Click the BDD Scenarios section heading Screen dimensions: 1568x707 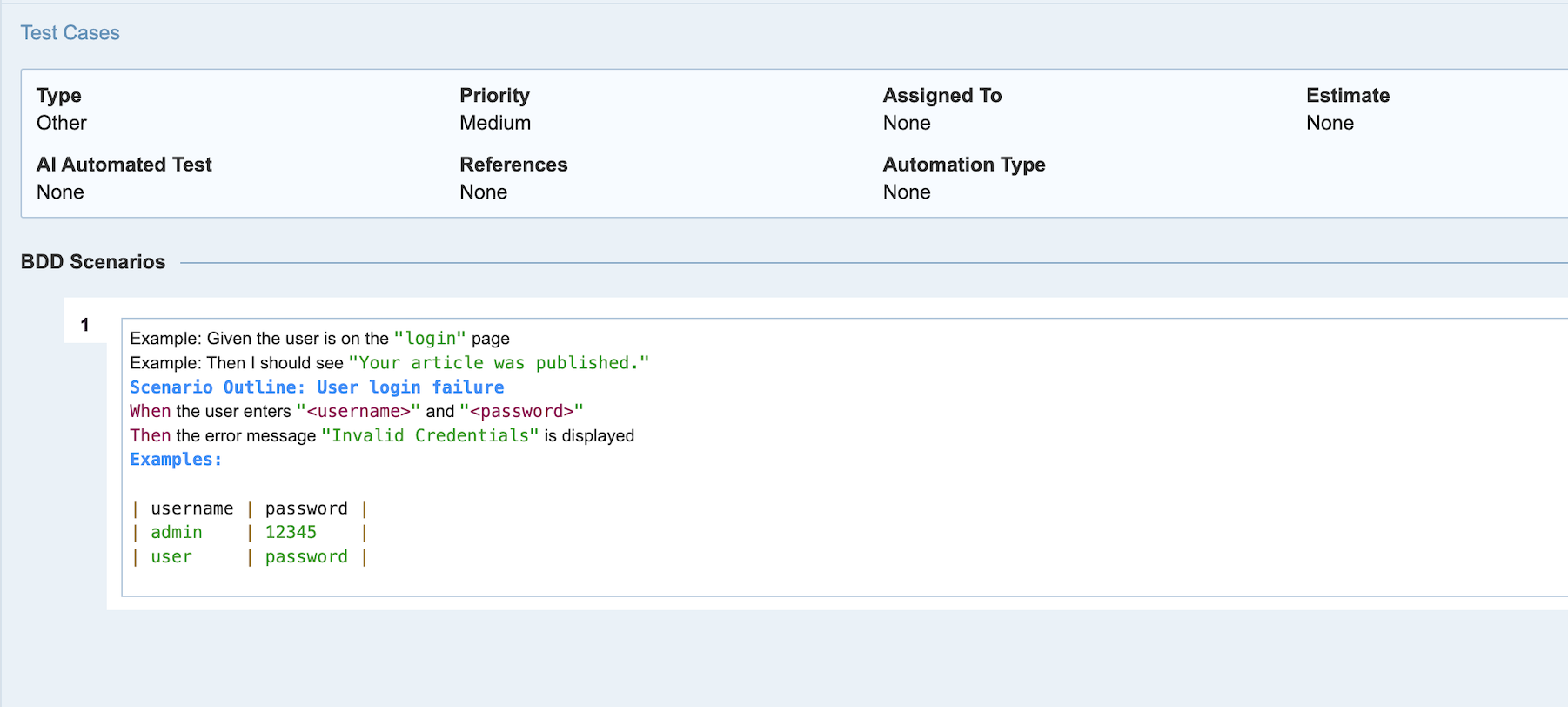tap(93, 262)
